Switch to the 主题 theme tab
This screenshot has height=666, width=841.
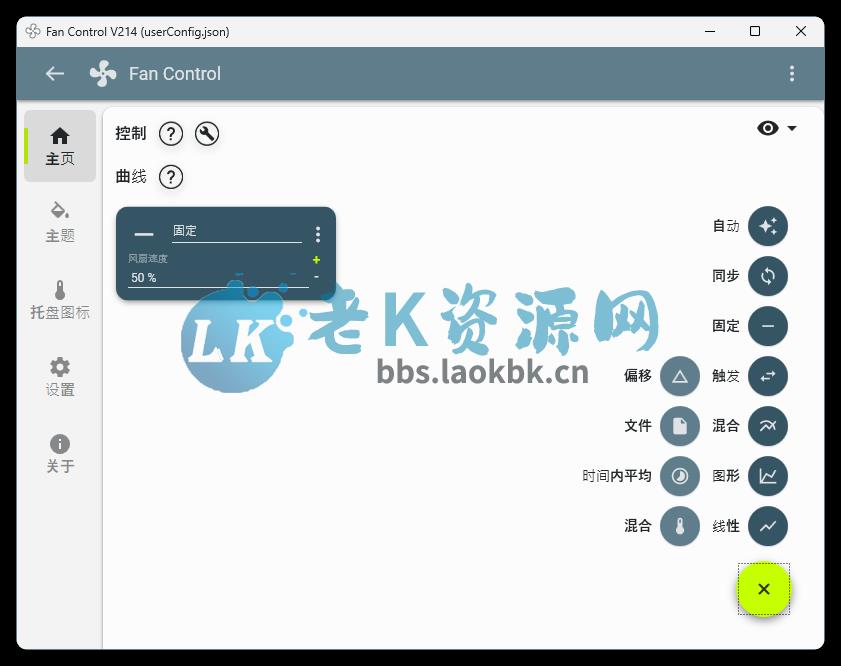[60, 223]
